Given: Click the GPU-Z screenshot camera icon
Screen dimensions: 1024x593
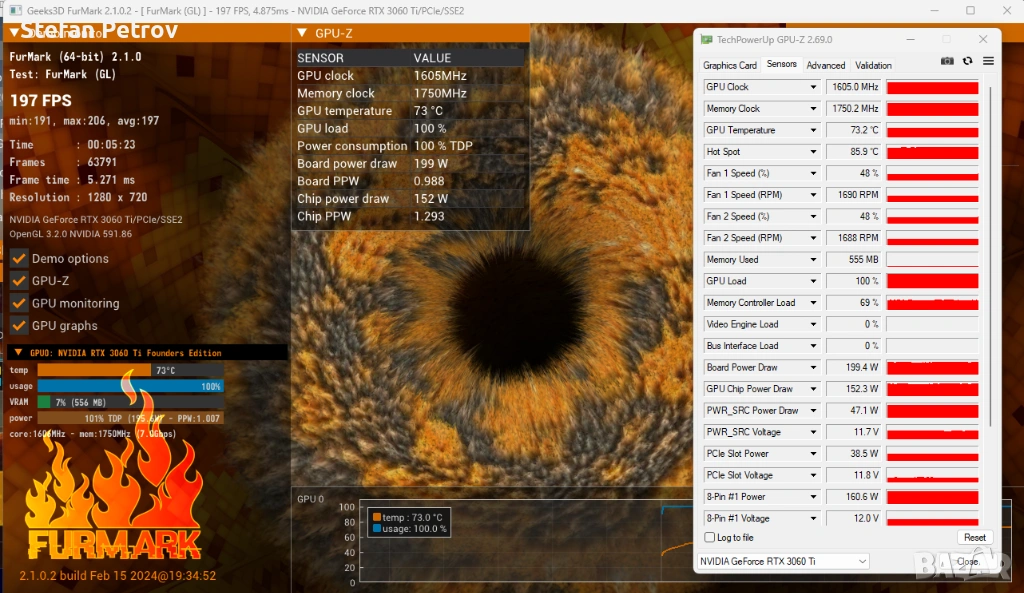Looking at the screenshot, I should pyautogui.click(x=947, y=62).
